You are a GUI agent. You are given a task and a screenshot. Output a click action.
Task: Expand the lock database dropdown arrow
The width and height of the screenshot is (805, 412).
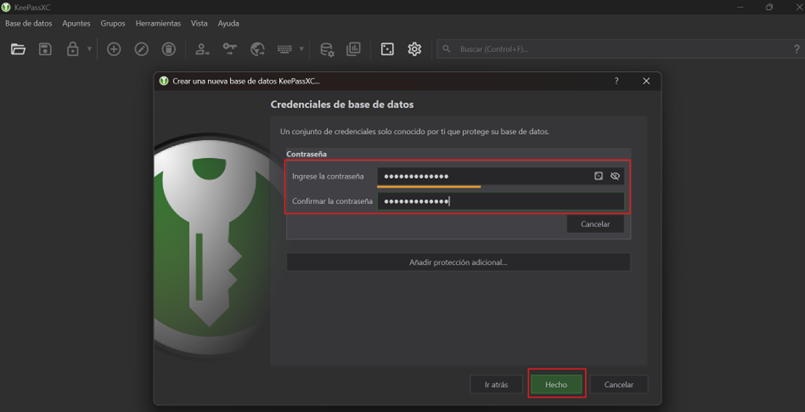[89, 49]
